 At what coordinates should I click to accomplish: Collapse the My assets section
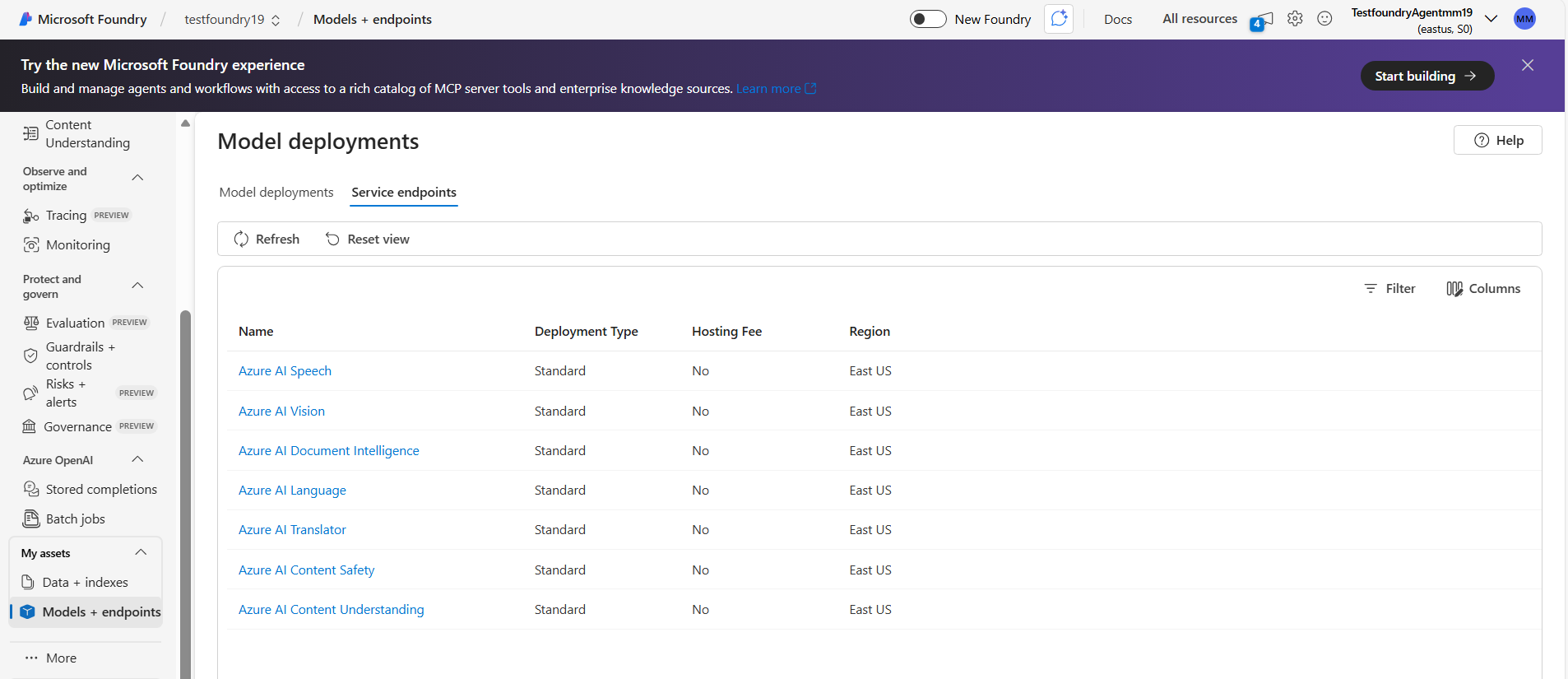(141, 552)
